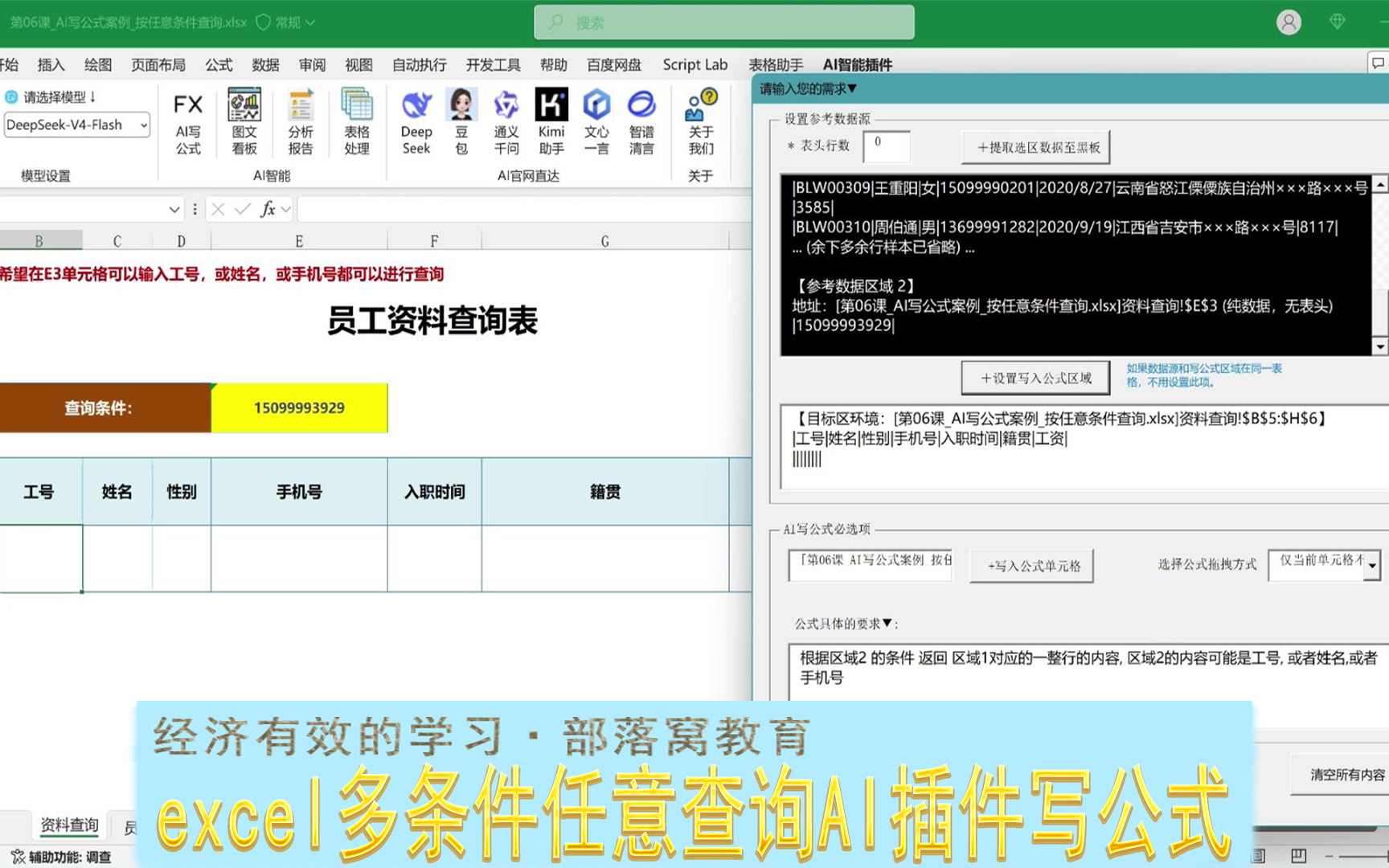
Task: Select column header E
Action: tap(299, 240)
